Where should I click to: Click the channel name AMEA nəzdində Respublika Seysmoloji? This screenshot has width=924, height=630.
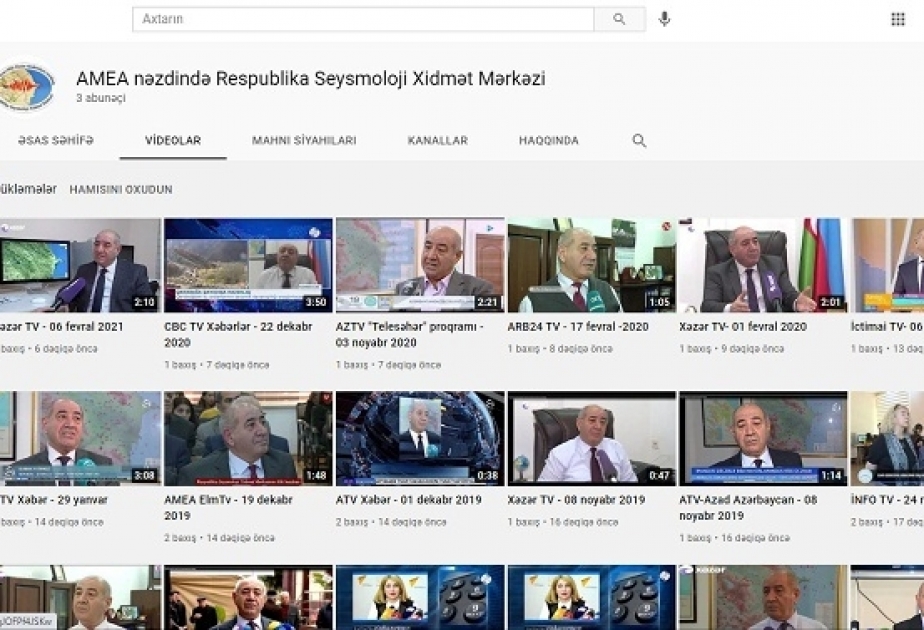(x=311, y=78)
